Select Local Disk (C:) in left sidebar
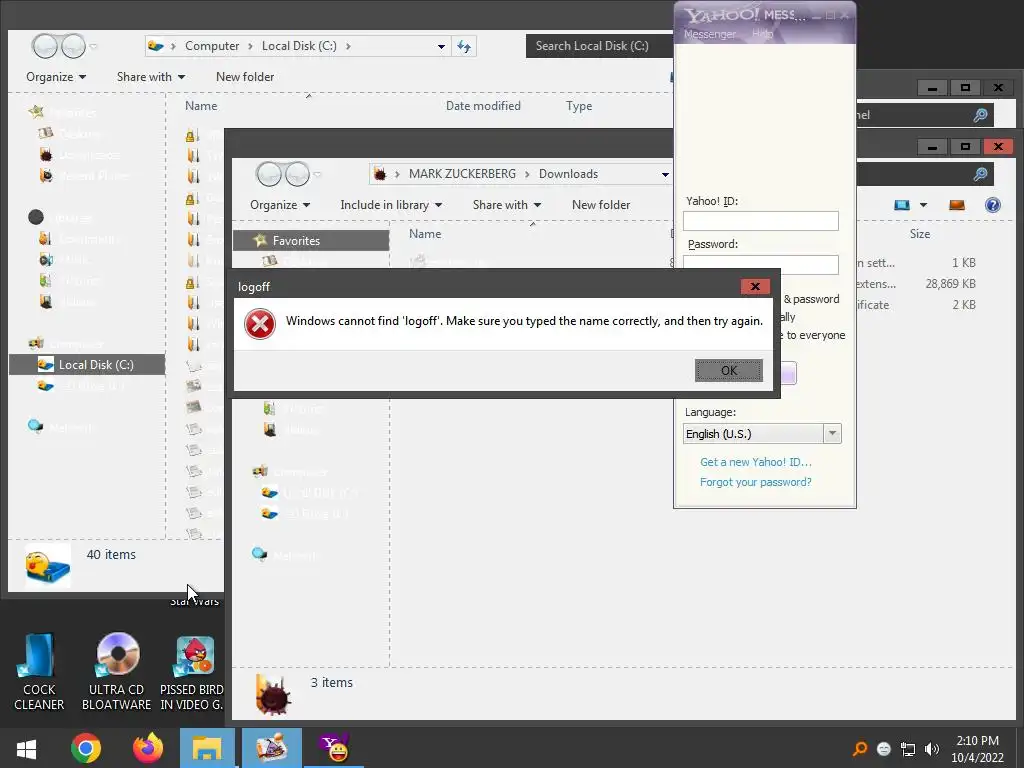 pyautogui.click(x=87, y=364)
